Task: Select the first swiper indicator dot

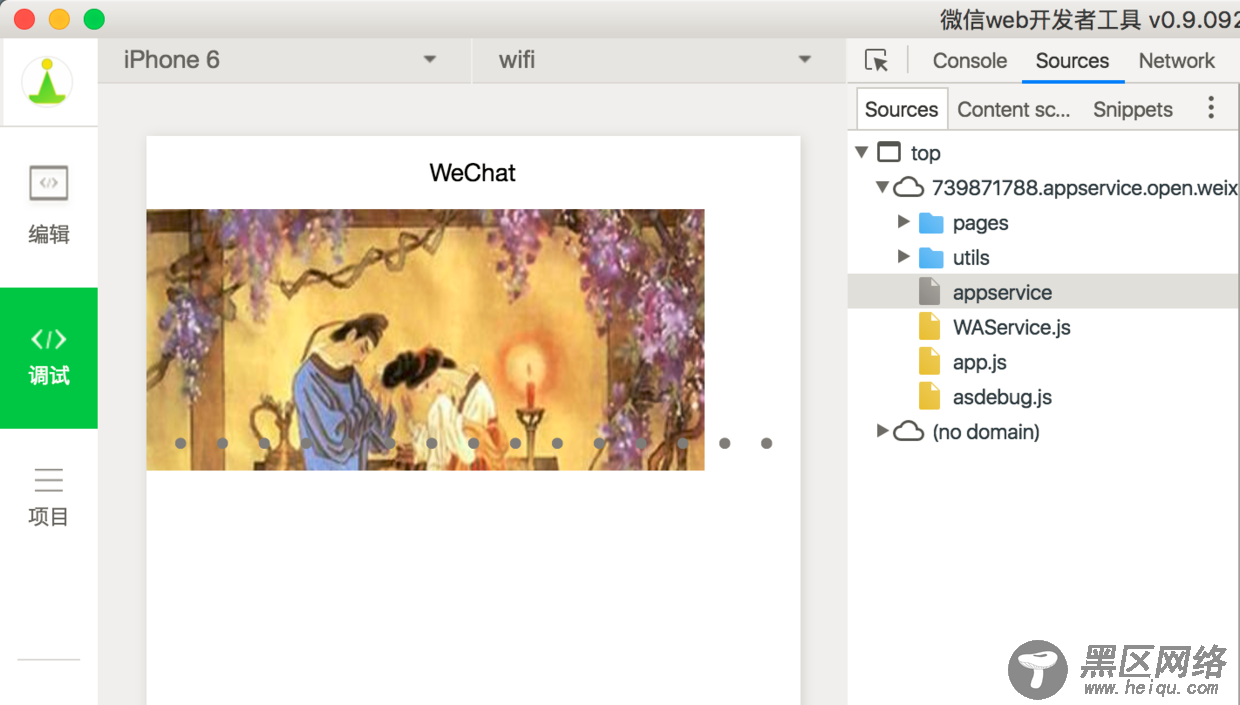Action: [180, 443]
